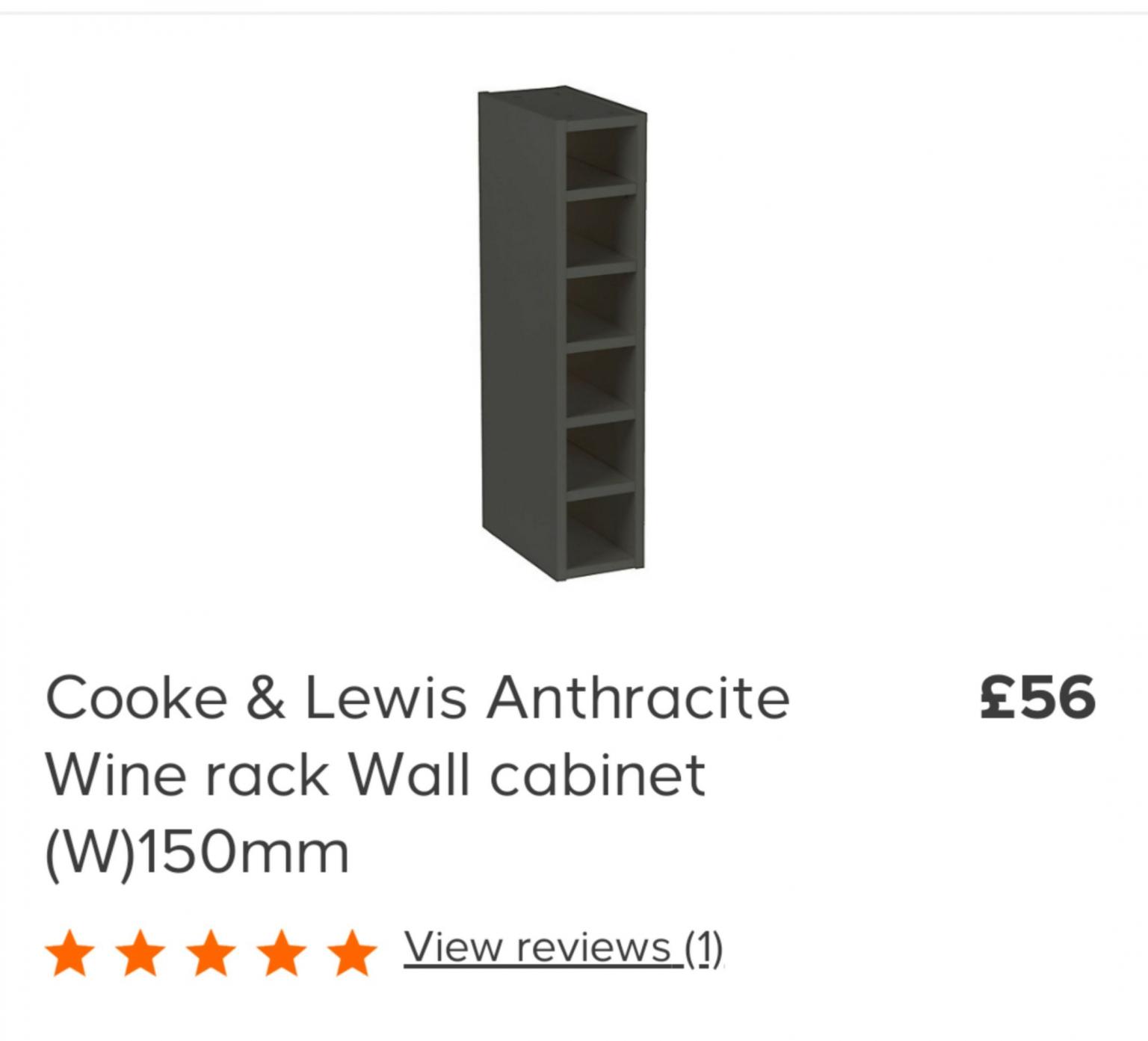Open the View reviews link

tap(564, 948)
